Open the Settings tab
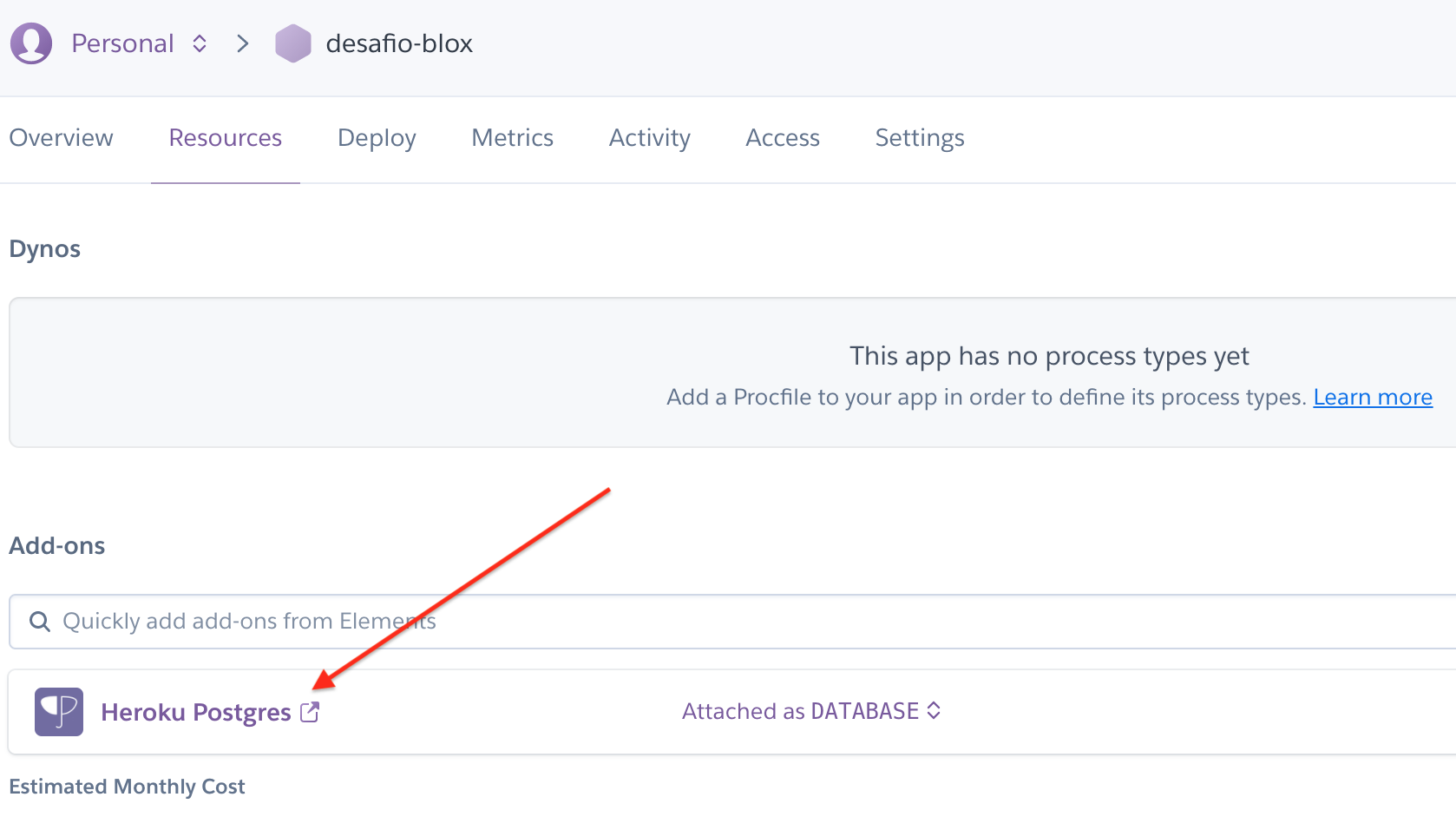1456x830 pixels. pyautogui.click(x=920, y=138)
